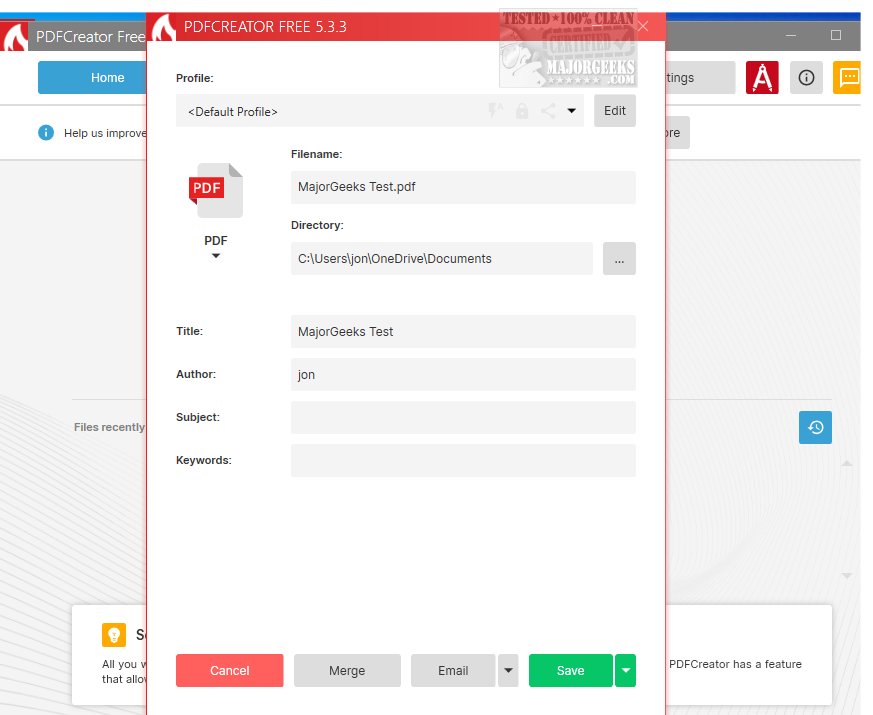873x715 pixels.
Task: Click the disabled share icon in profile bar
Action: (x=548, y=111)
